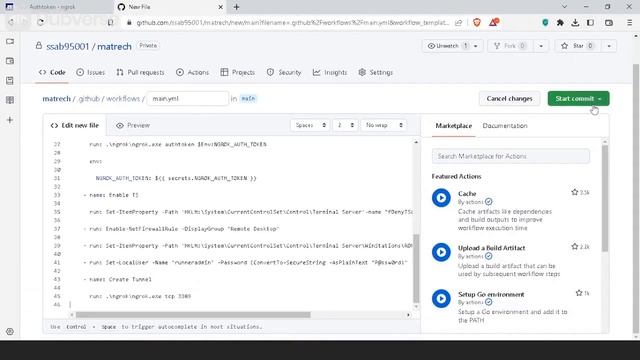
Task: Star the Cache action
Action: [x=575, y=192]
